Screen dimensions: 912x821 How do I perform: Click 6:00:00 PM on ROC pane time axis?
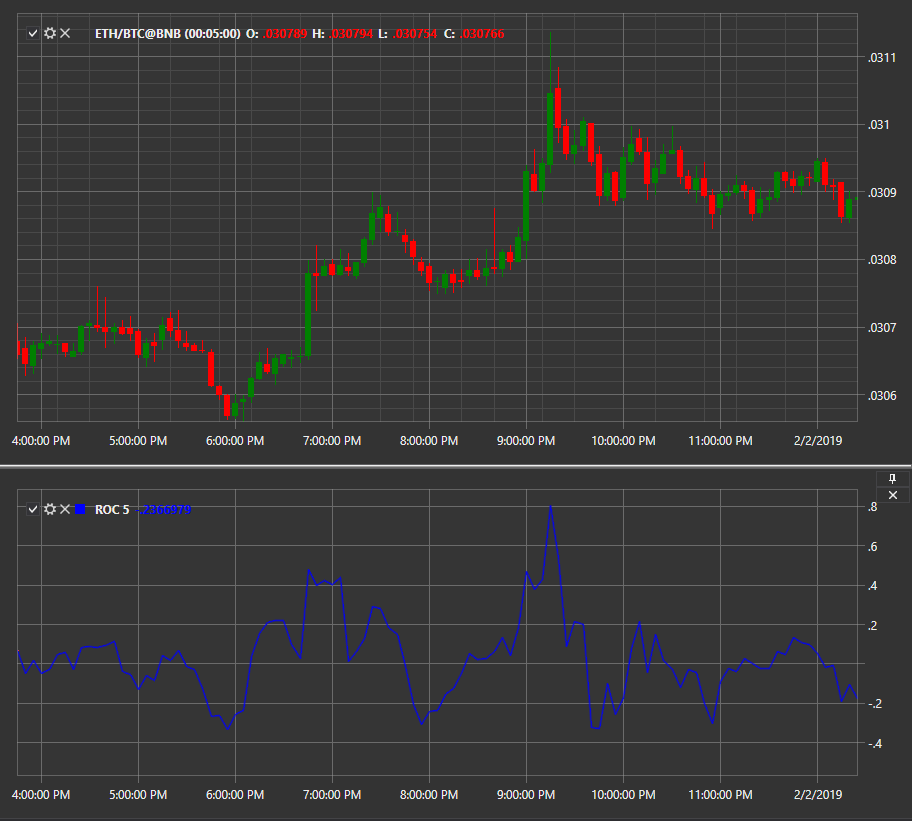coord(235,795)
